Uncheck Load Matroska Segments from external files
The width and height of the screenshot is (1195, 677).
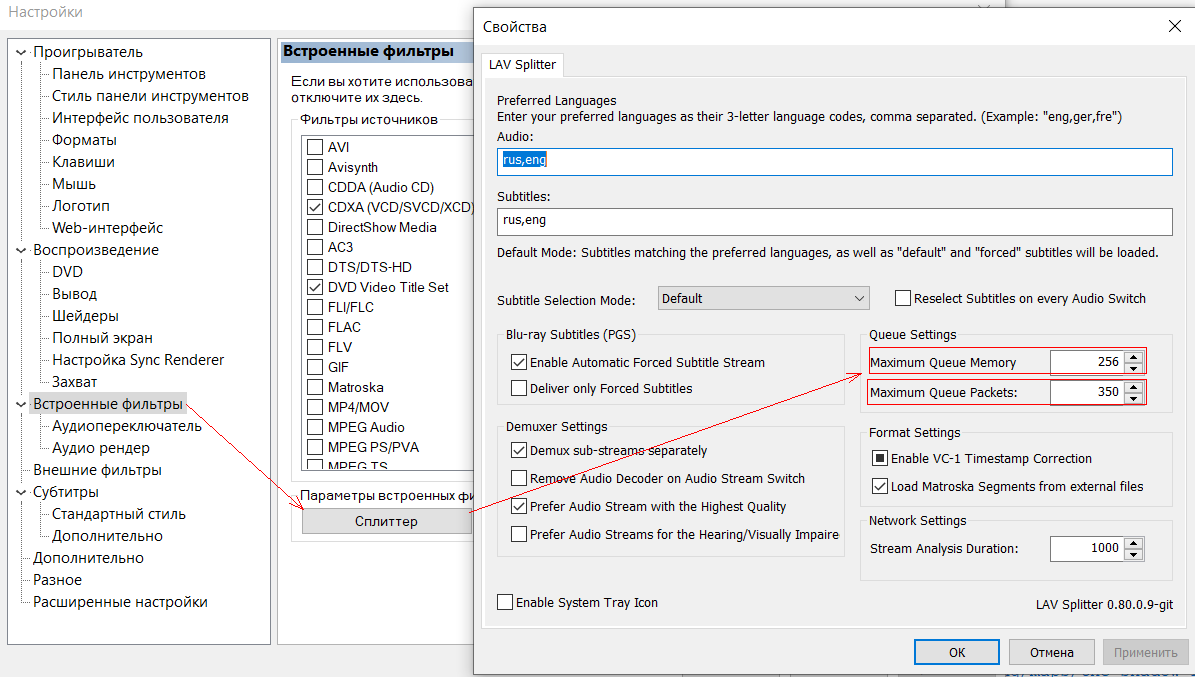(x=880, y=487)
